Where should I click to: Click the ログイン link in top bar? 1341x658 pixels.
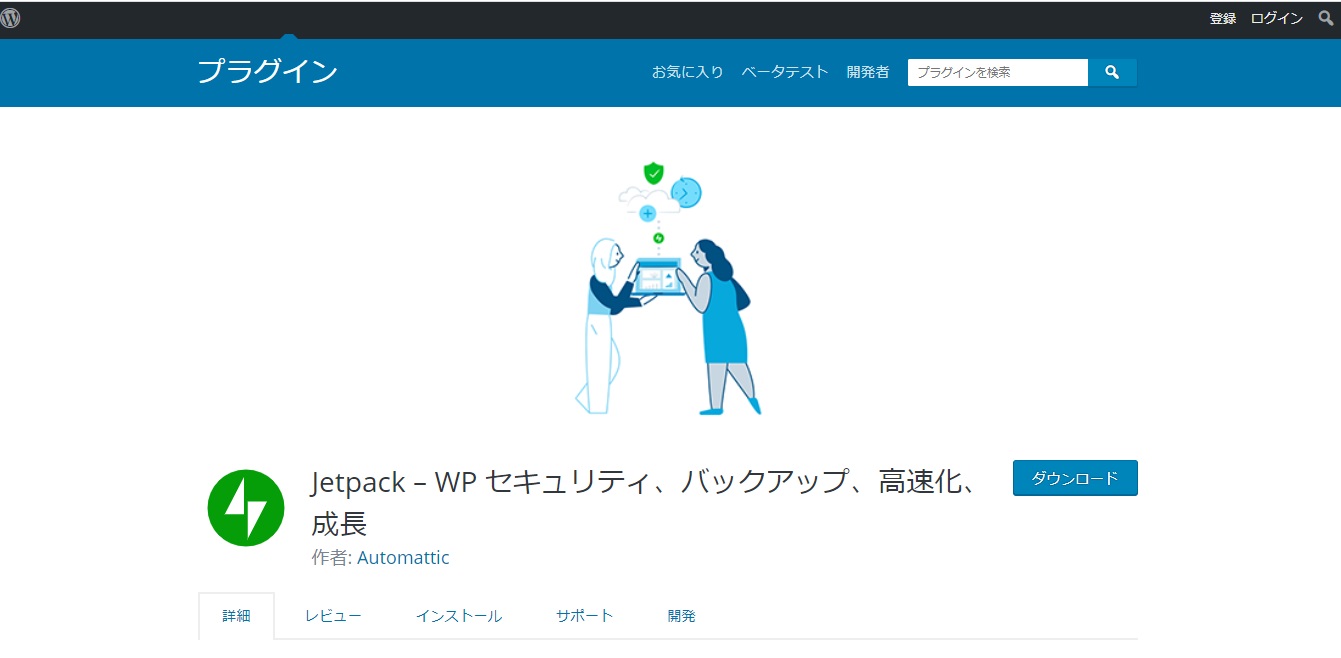tap(1277, 18)
